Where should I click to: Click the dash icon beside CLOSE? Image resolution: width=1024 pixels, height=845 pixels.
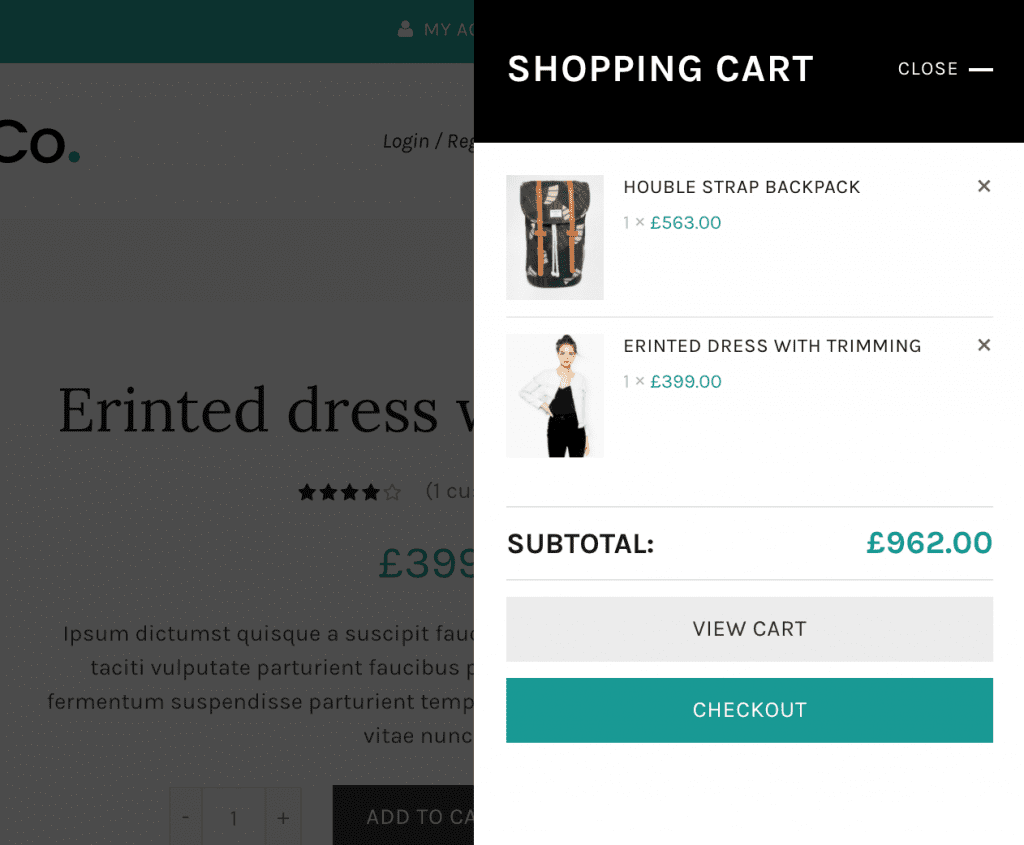coord(981,69)
